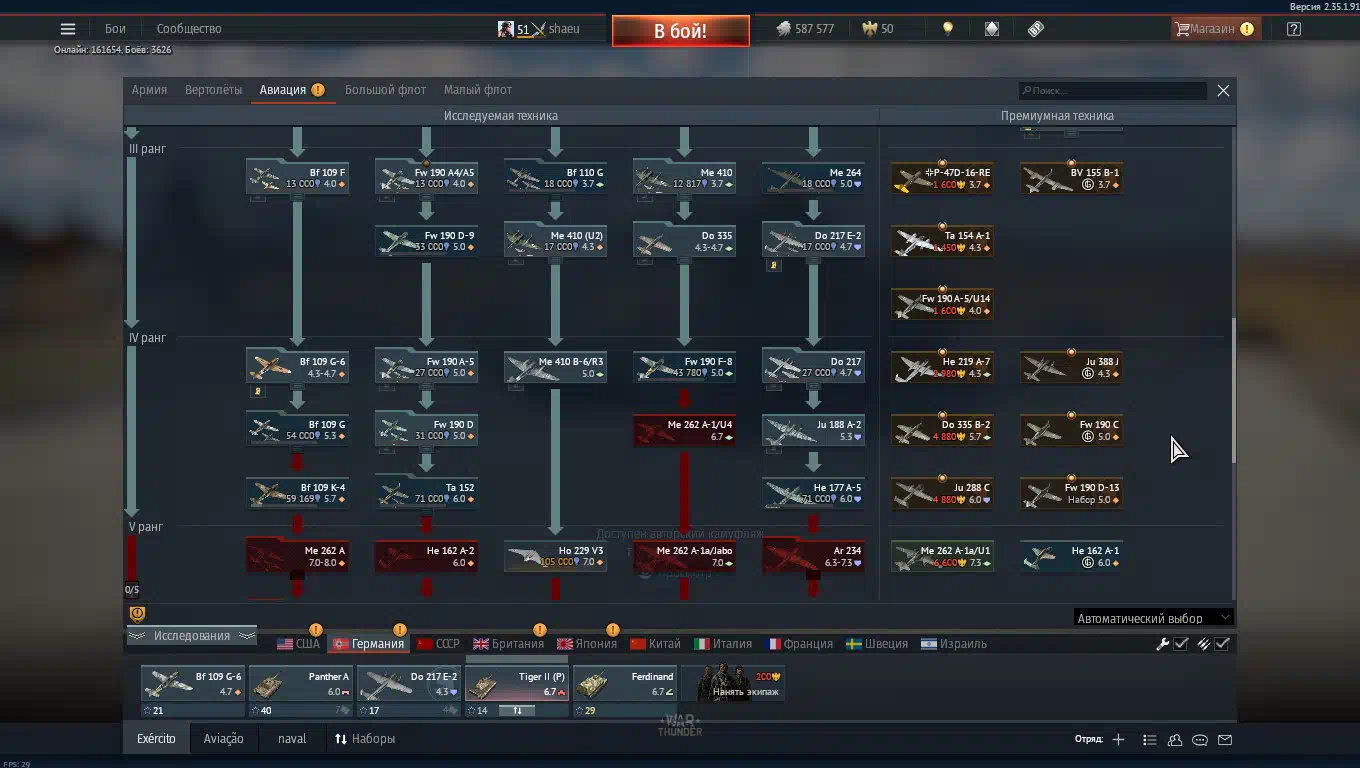
Task: Select premium BV 155 B-1 card
Action: tap(1072, 178)
